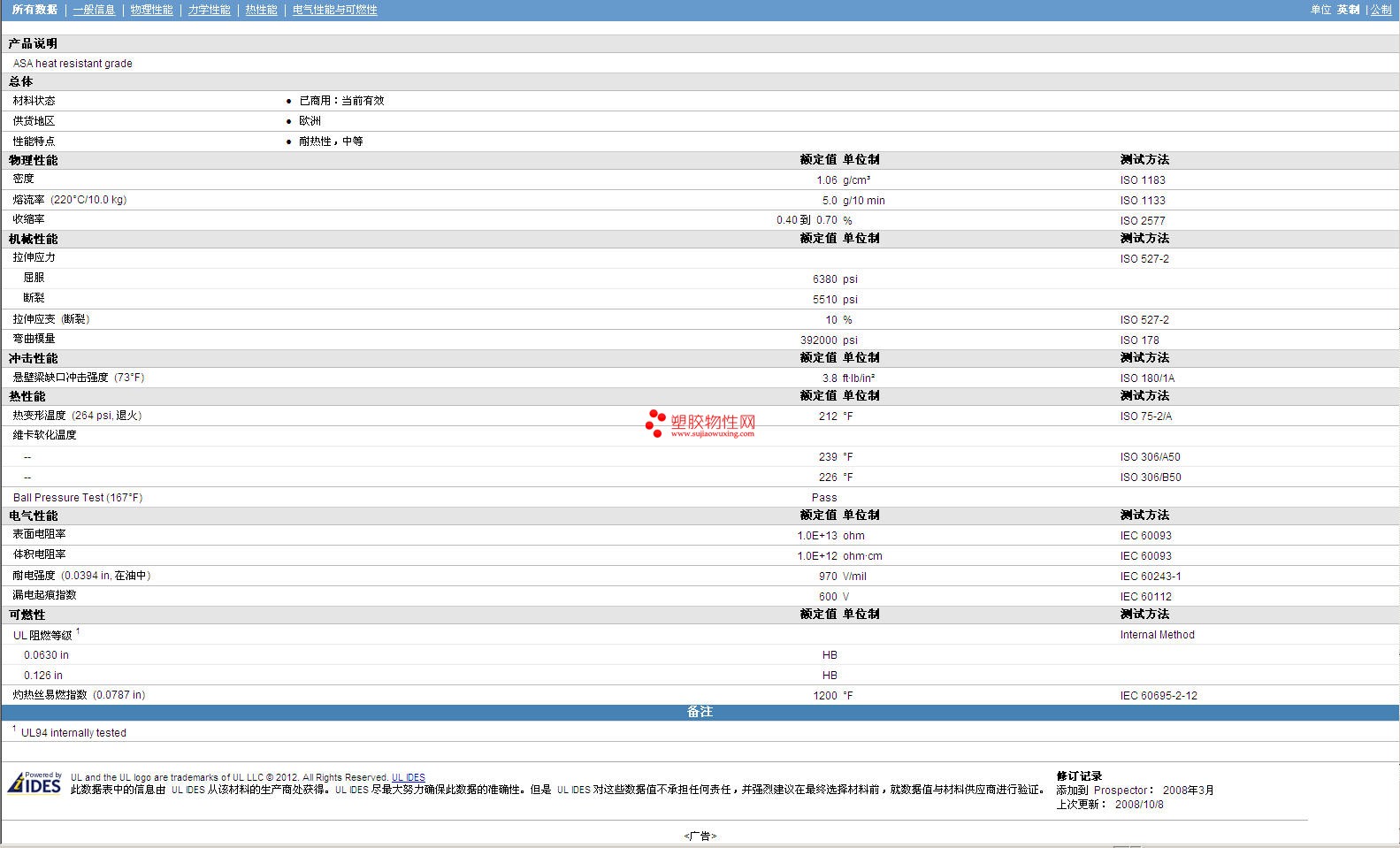Screen dimensions: 1400x848
Task: Click the <广告> placeholder
Action: click(x=700, y=836)
